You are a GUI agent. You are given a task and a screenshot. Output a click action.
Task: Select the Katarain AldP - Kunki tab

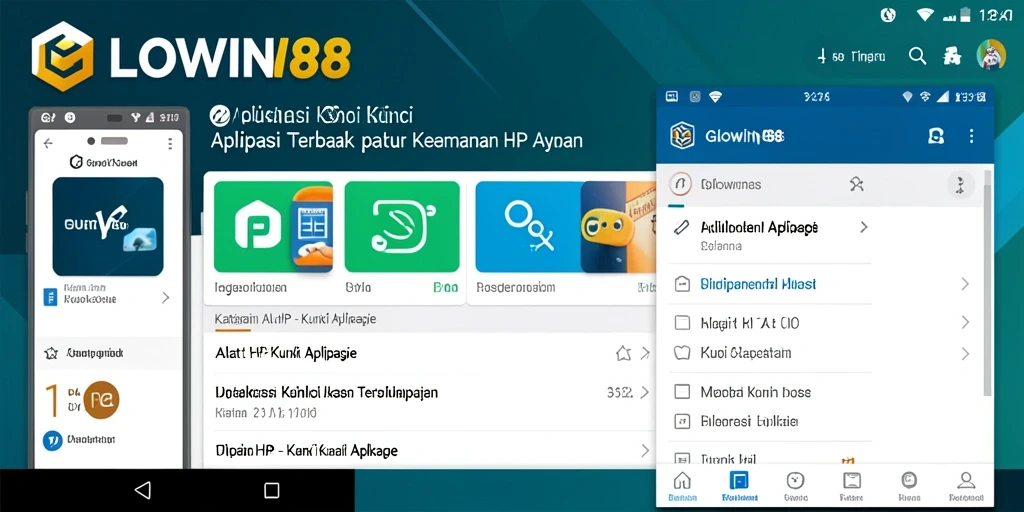295,319
